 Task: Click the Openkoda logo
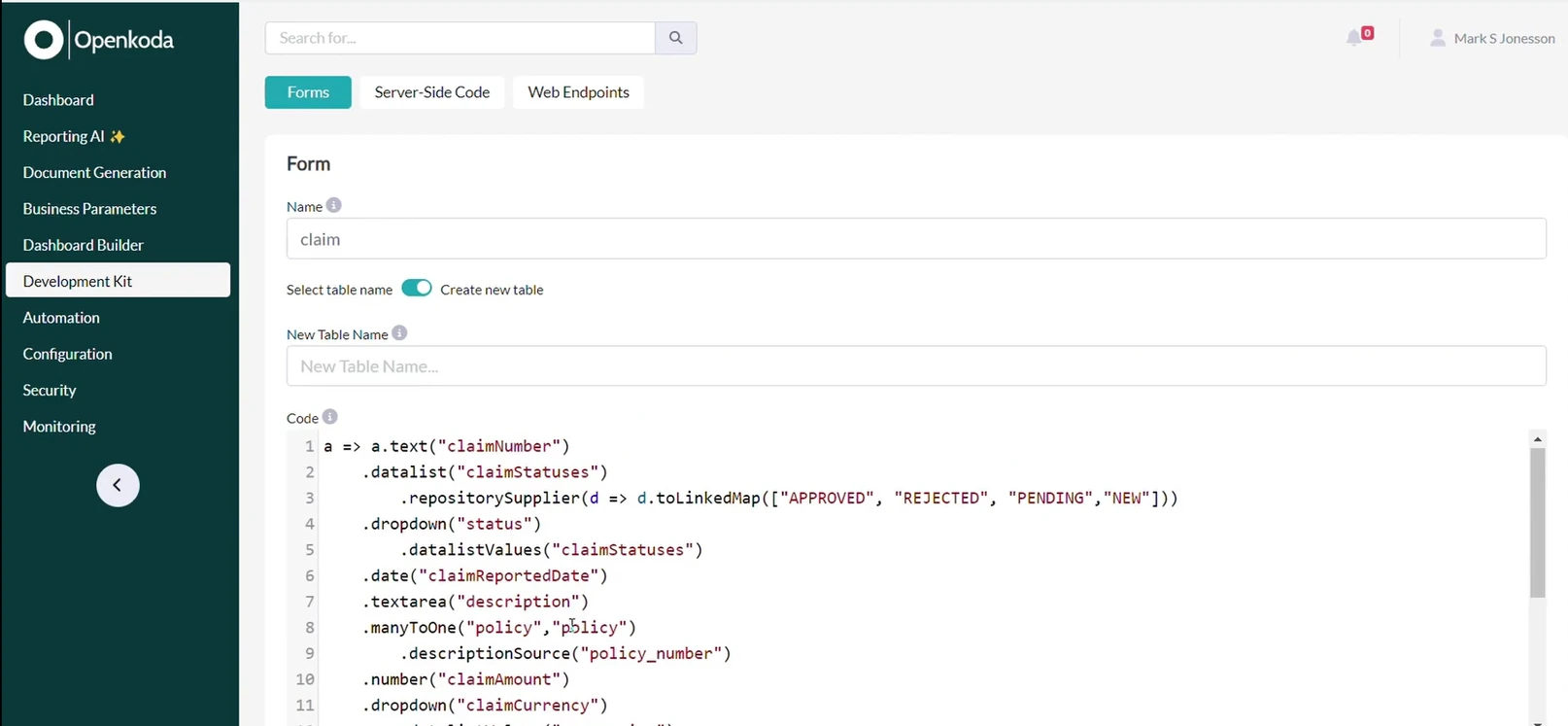[x=99, y=40]
